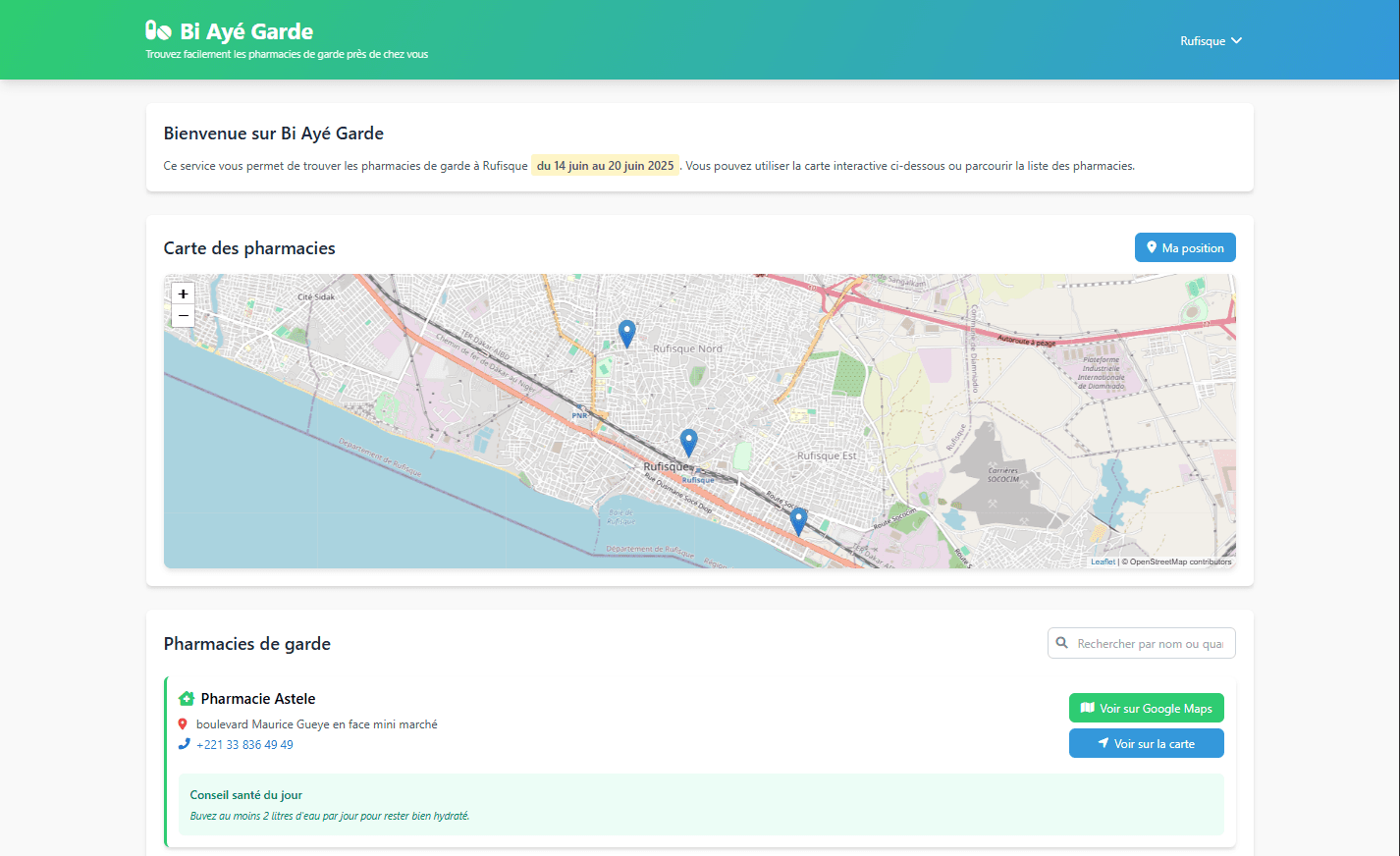Click the pill logo icon in header
The image size is (1400, 856).
pos(158,31)
